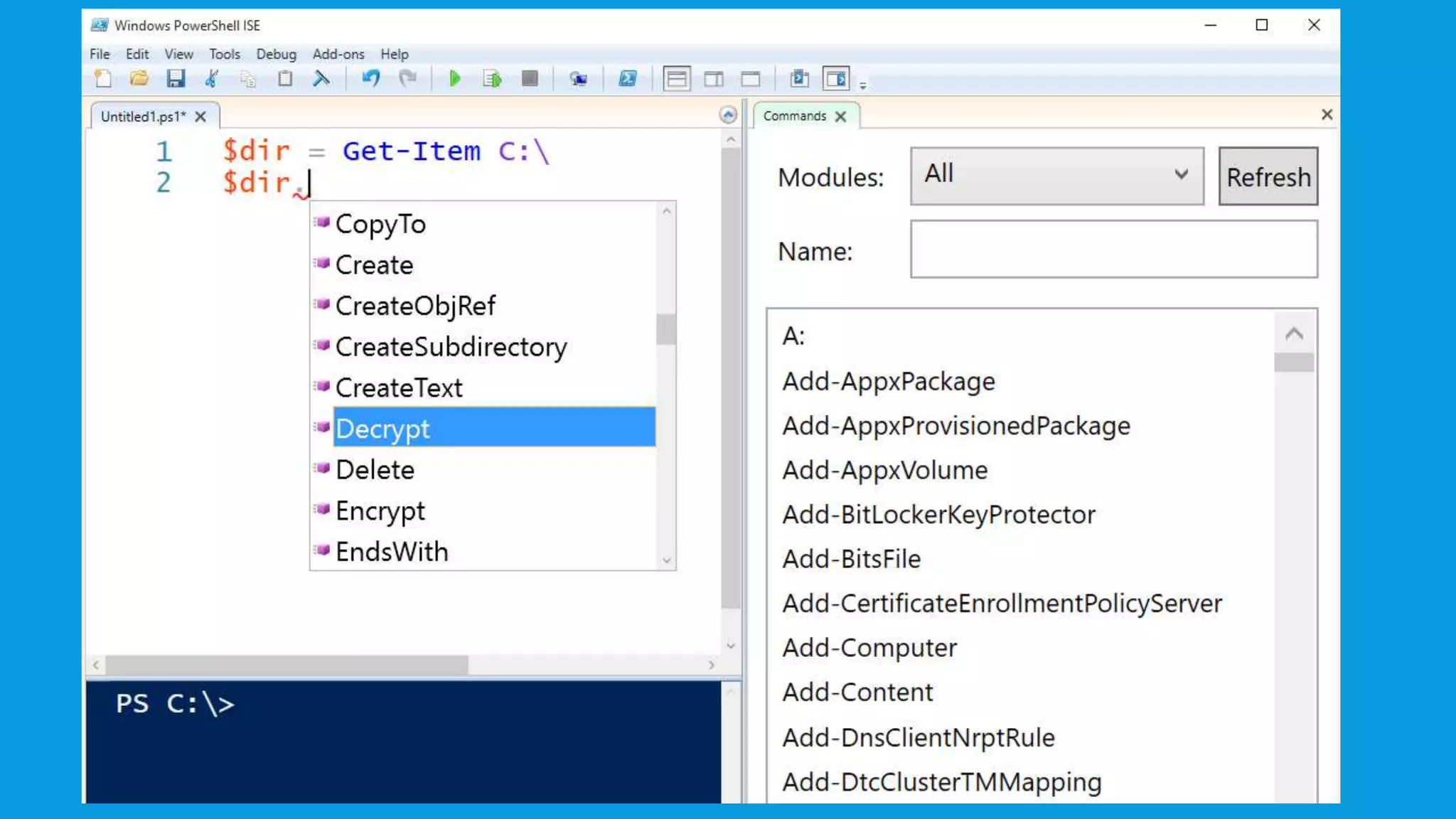Select A: in the commands list
The height and width of the screenshot is (819, 1456).
[x=793, y=336]
